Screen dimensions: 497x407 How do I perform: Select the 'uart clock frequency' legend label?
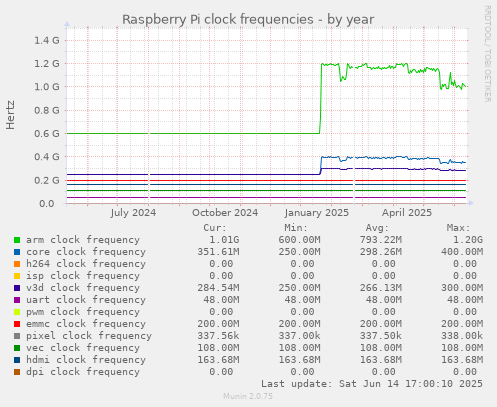point(86,300)
